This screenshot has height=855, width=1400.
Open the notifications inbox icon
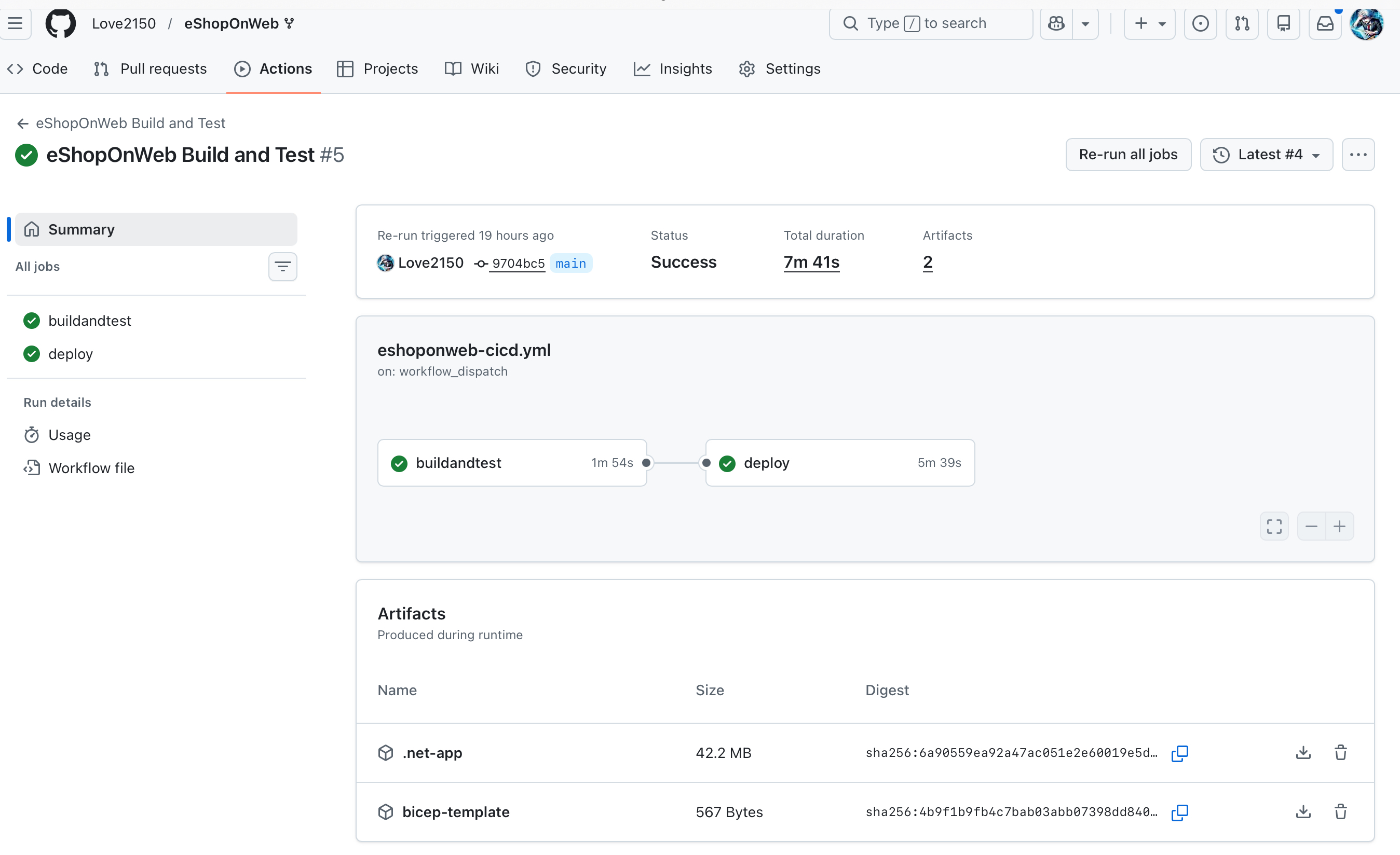click(1324, 23)
